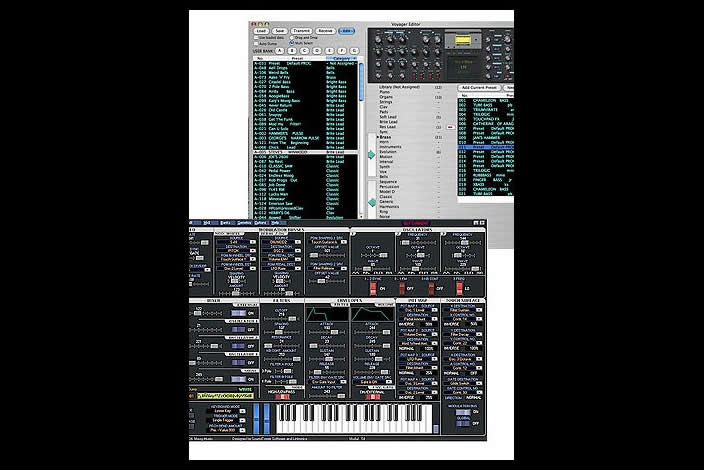
Task: Select the highlighted preset row 011
Action: (x=485, y=147)
